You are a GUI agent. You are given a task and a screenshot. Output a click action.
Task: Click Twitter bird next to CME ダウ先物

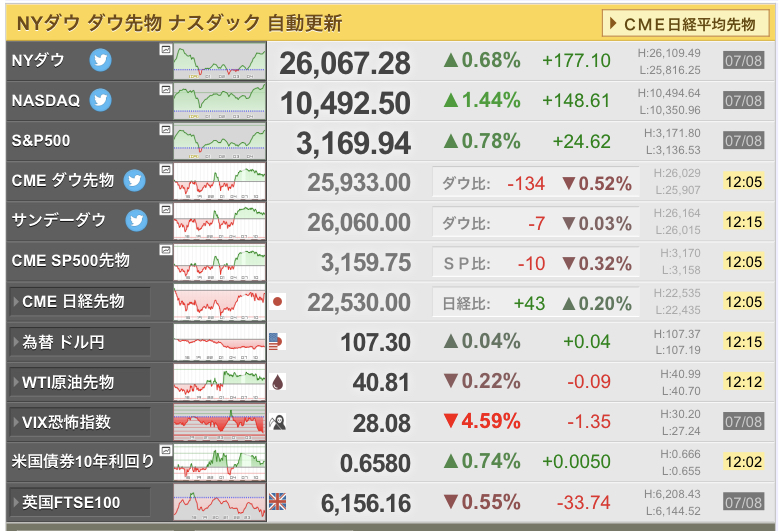click(x=135, y=181)
